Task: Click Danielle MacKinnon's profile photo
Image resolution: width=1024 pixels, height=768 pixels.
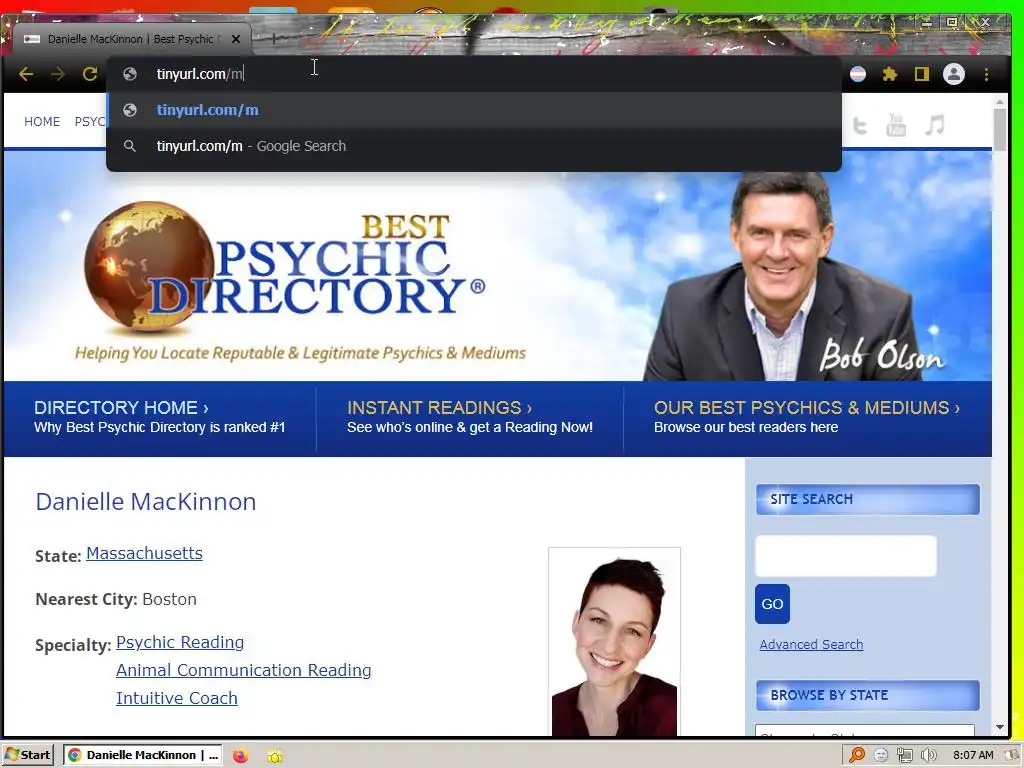Action: click(x=614, y=643)
